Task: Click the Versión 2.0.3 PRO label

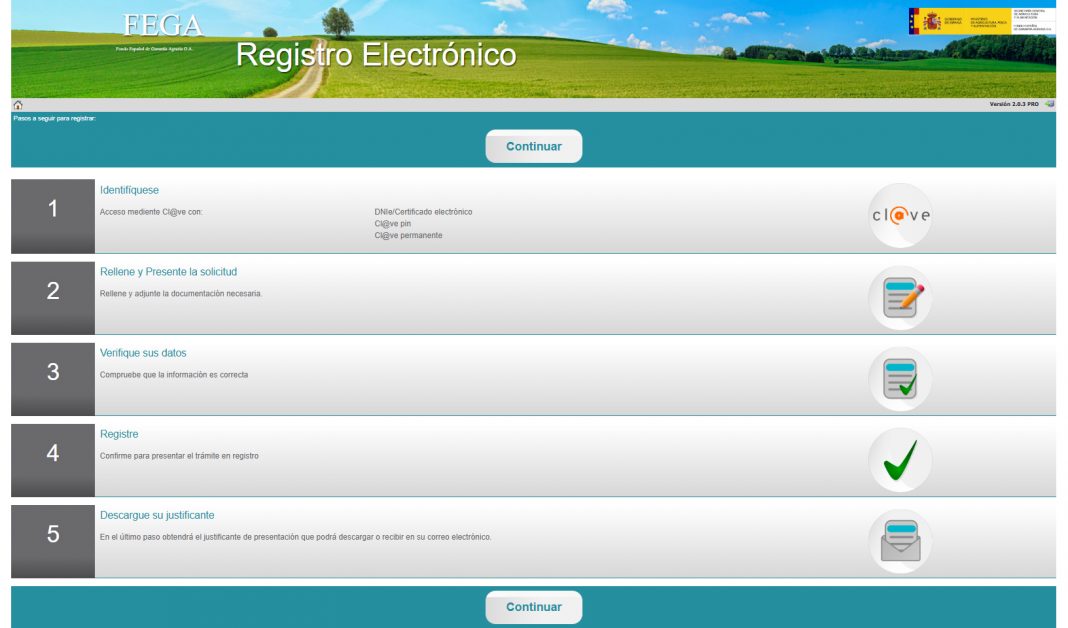Action: click(1014, 104)
